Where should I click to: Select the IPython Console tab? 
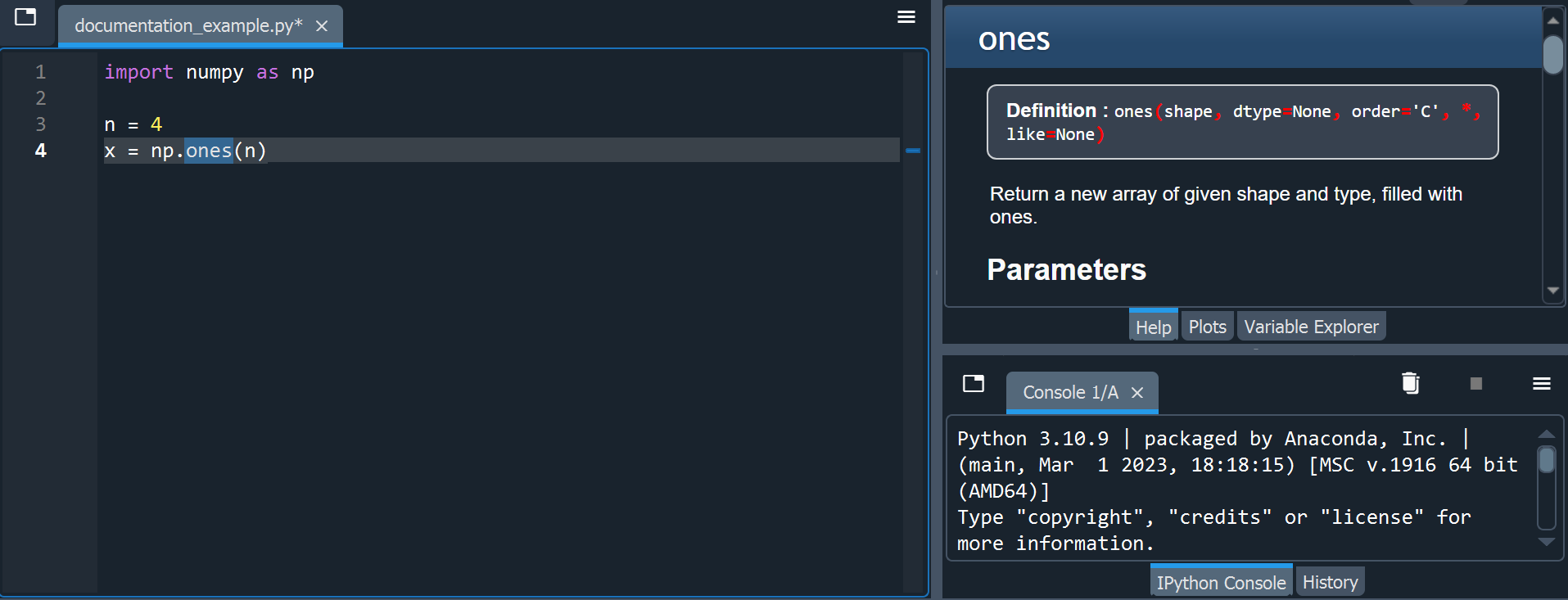1221,581
